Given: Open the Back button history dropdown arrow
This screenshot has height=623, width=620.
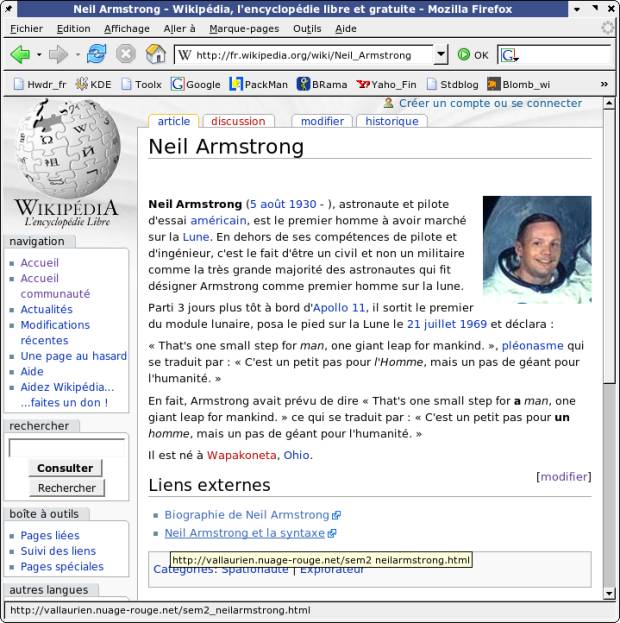Looking at the screenshot, I should (x=37, y=55).
